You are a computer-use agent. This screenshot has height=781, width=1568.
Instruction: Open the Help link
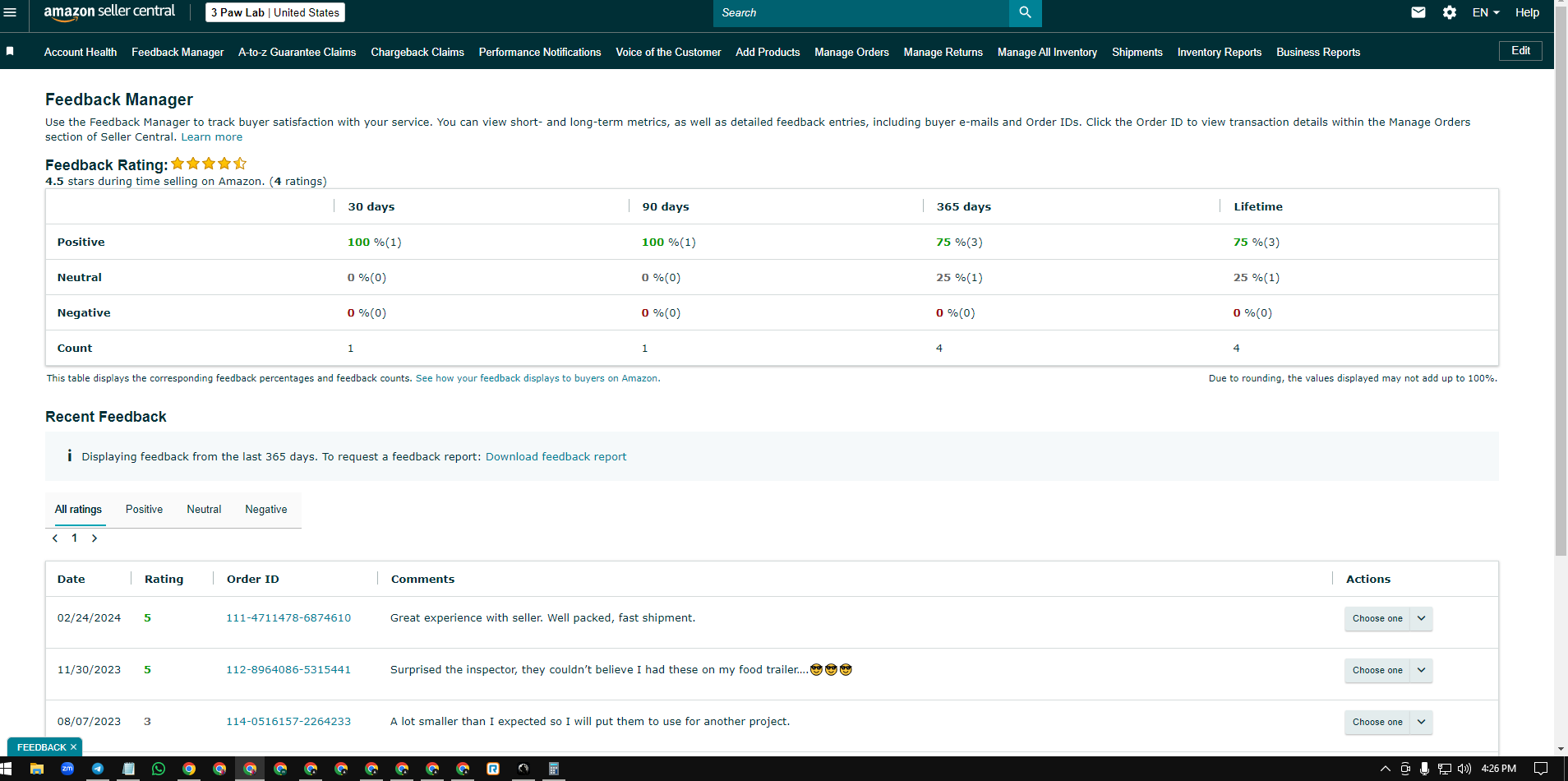[x=1527, y=12]
